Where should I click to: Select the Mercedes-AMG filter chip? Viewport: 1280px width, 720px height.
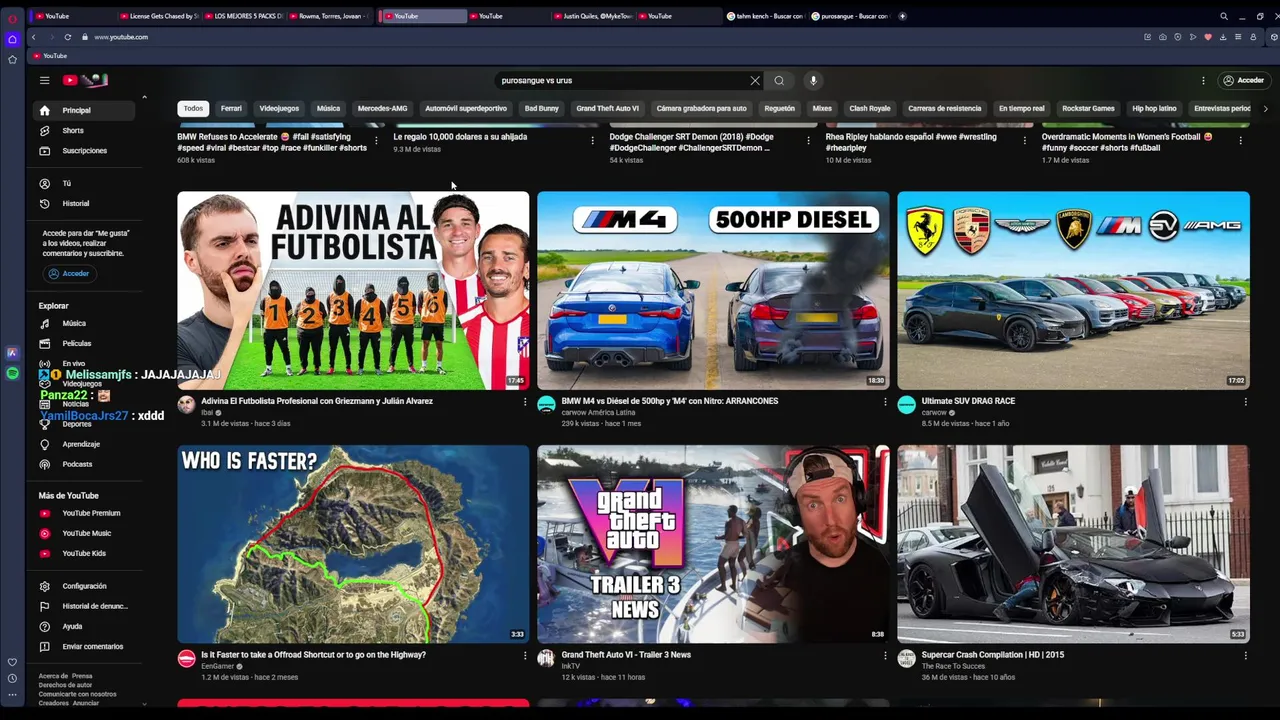[382, 108]
